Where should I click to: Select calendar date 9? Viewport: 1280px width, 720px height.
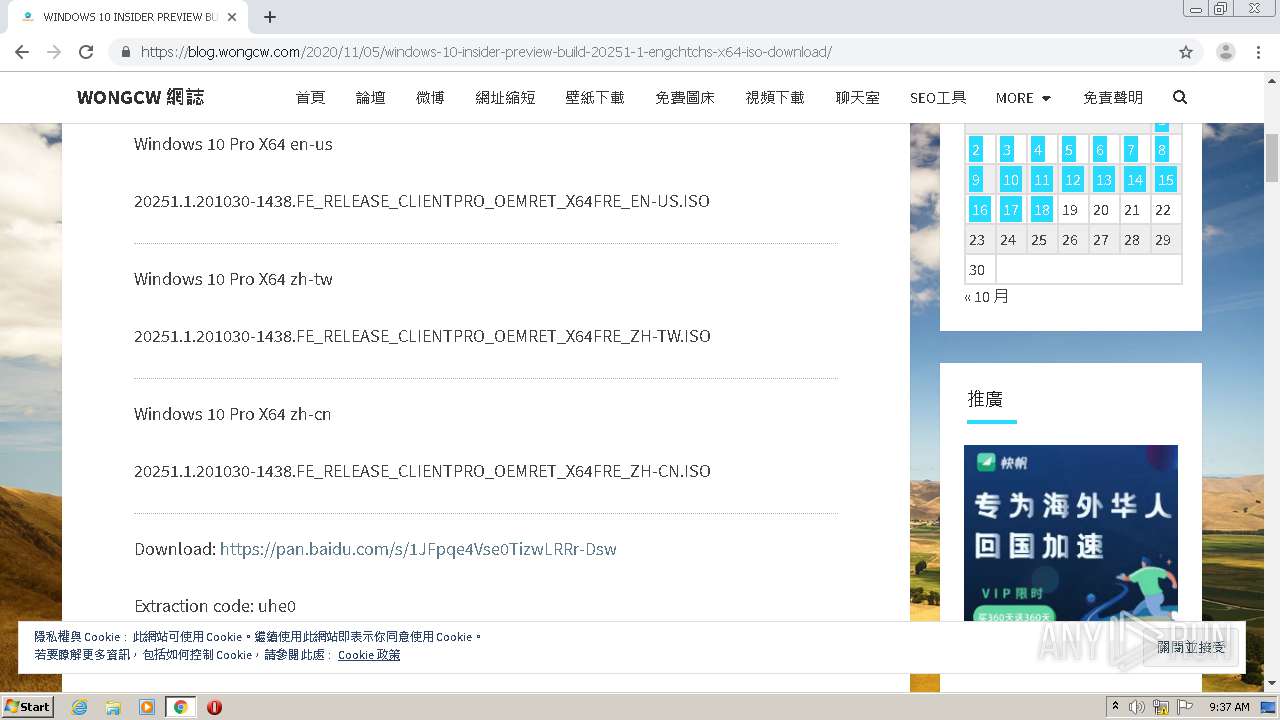[976, 180]
